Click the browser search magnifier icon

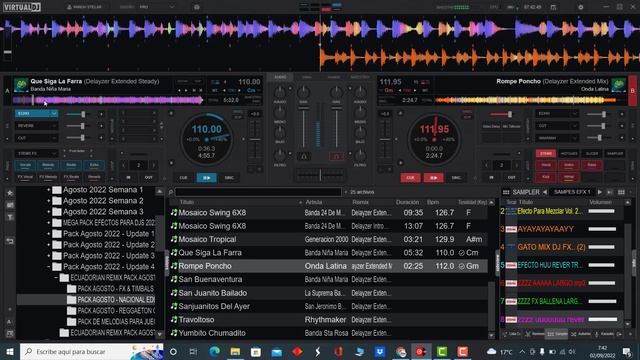pyautogui.click(x=171, y=192)
